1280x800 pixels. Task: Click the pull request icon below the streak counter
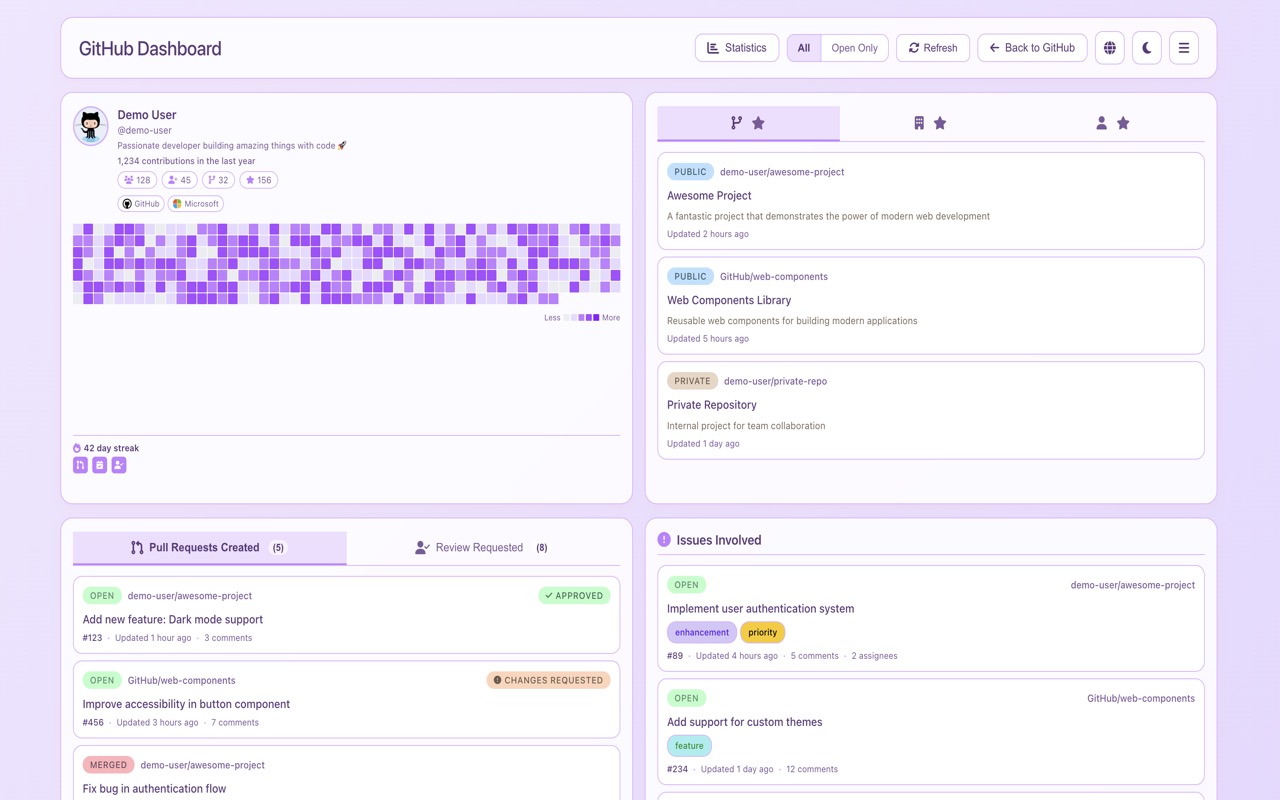tap(80, 464)
